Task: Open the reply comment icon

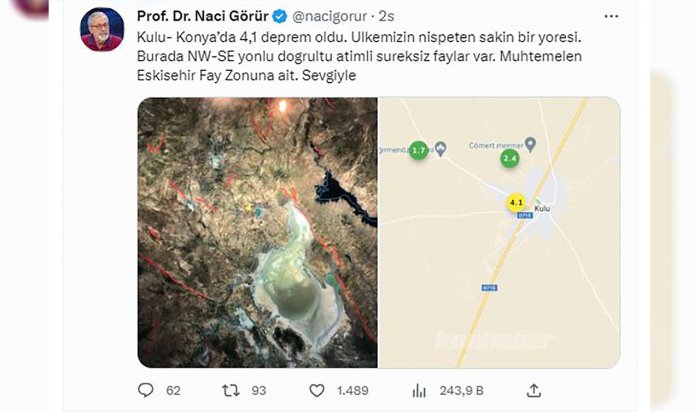Action: click(146, 391)
